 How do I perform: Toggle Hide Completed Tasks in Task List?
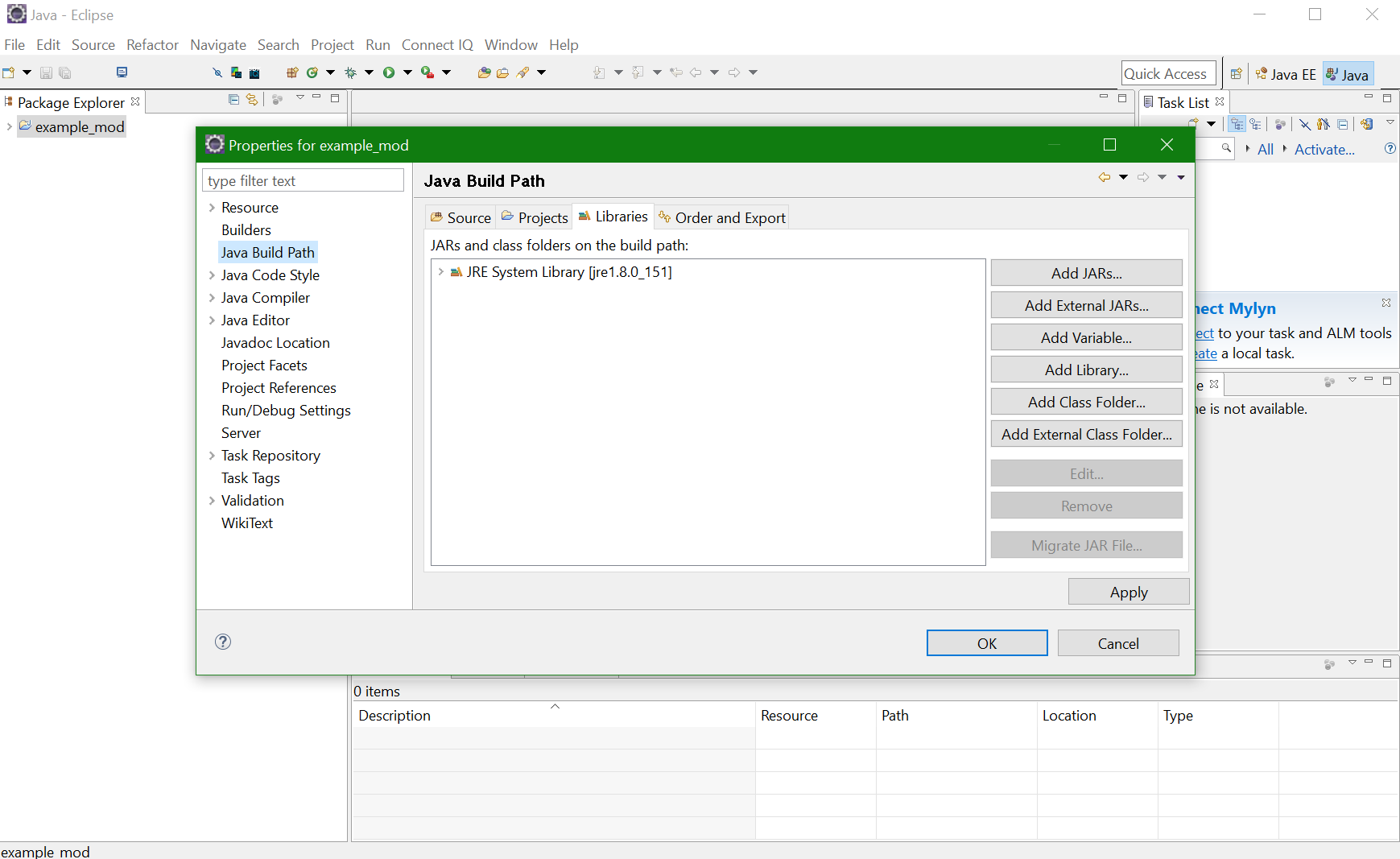[1304, 124]
